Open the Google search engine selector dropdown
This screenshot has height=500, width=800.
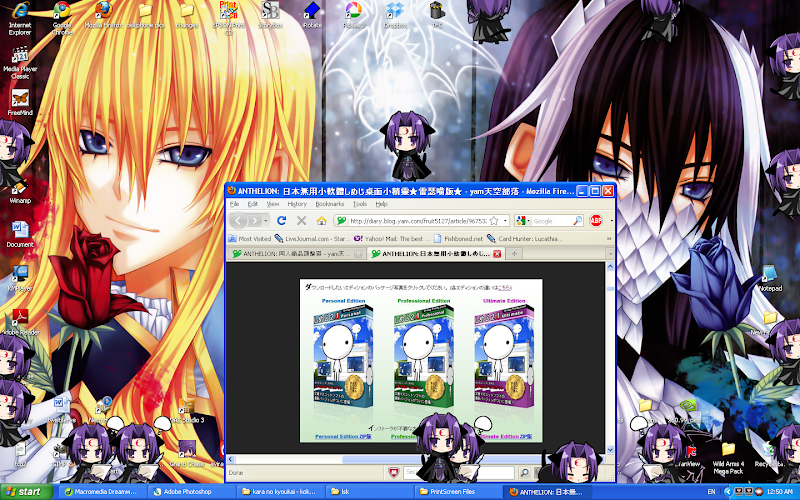521,221
